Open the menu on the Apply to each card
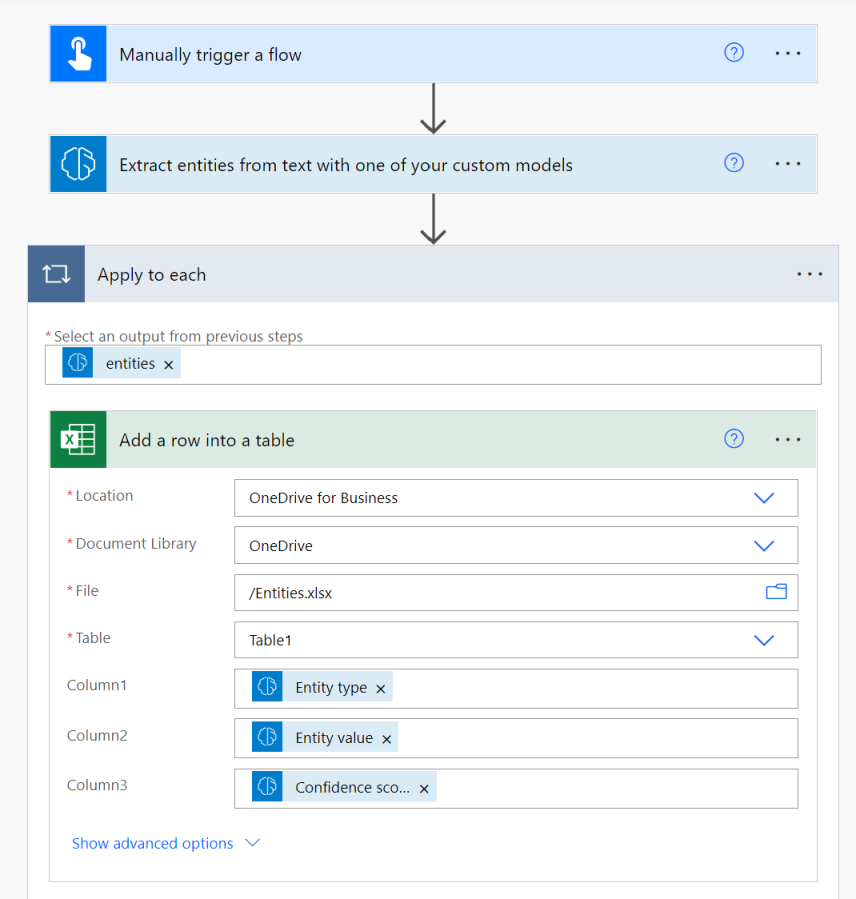Viewport: 856px width, 899px height. click(x=810, y=273)
